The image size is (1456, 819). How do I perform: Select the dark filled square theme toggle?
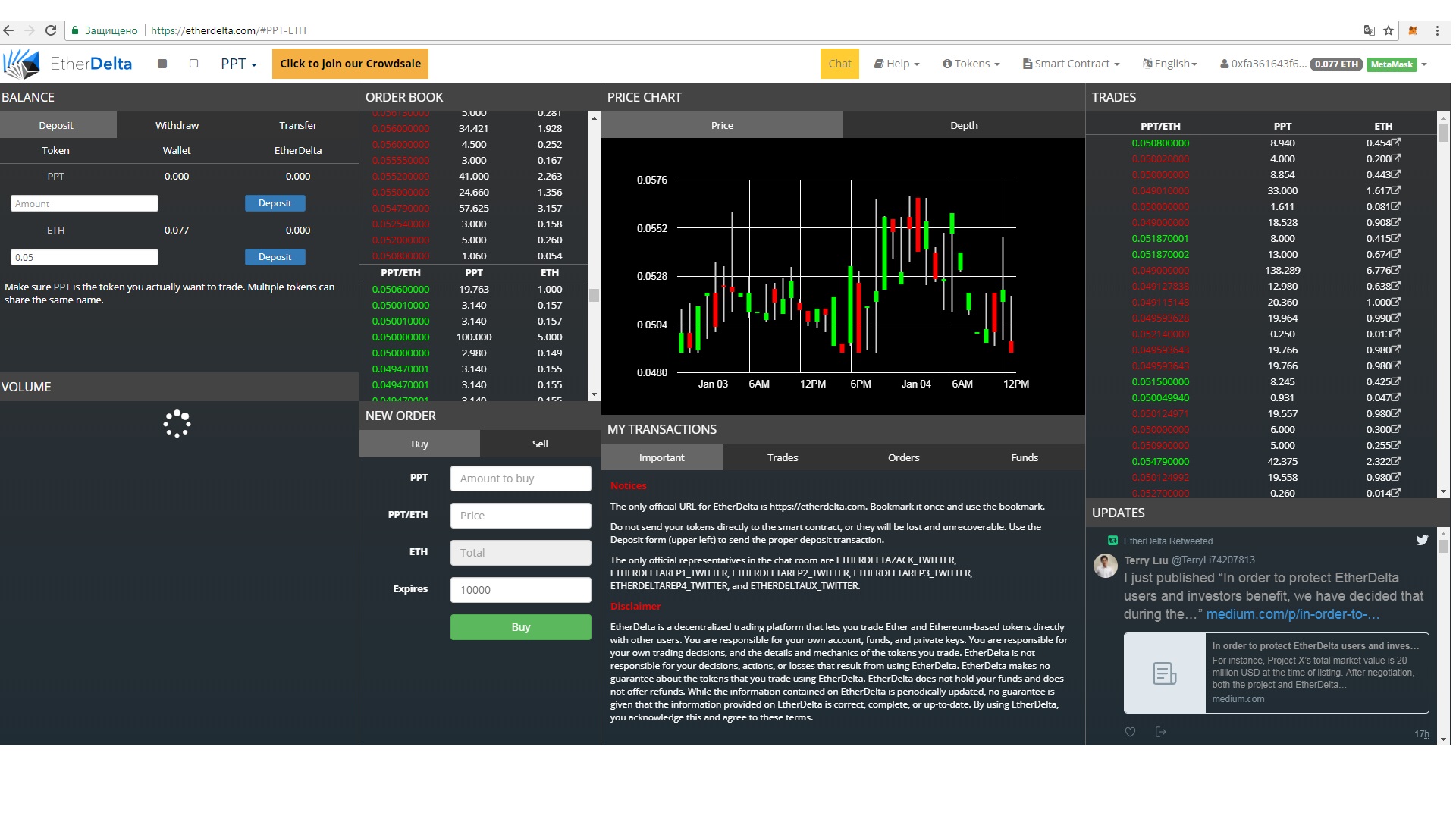pos(162,64)
